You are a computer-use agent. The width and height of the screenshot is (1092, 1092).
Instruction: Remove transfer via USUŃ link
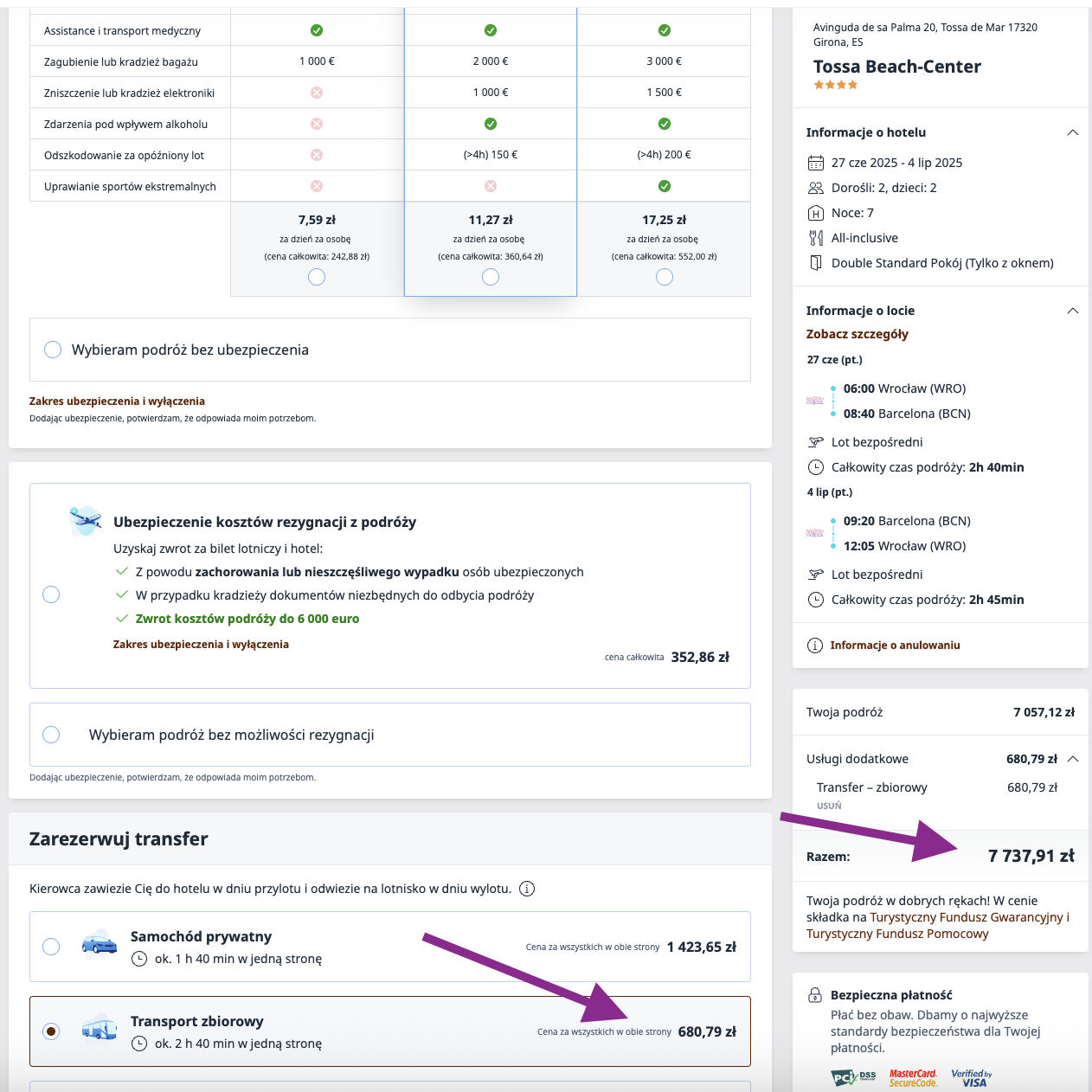point(829,806)
